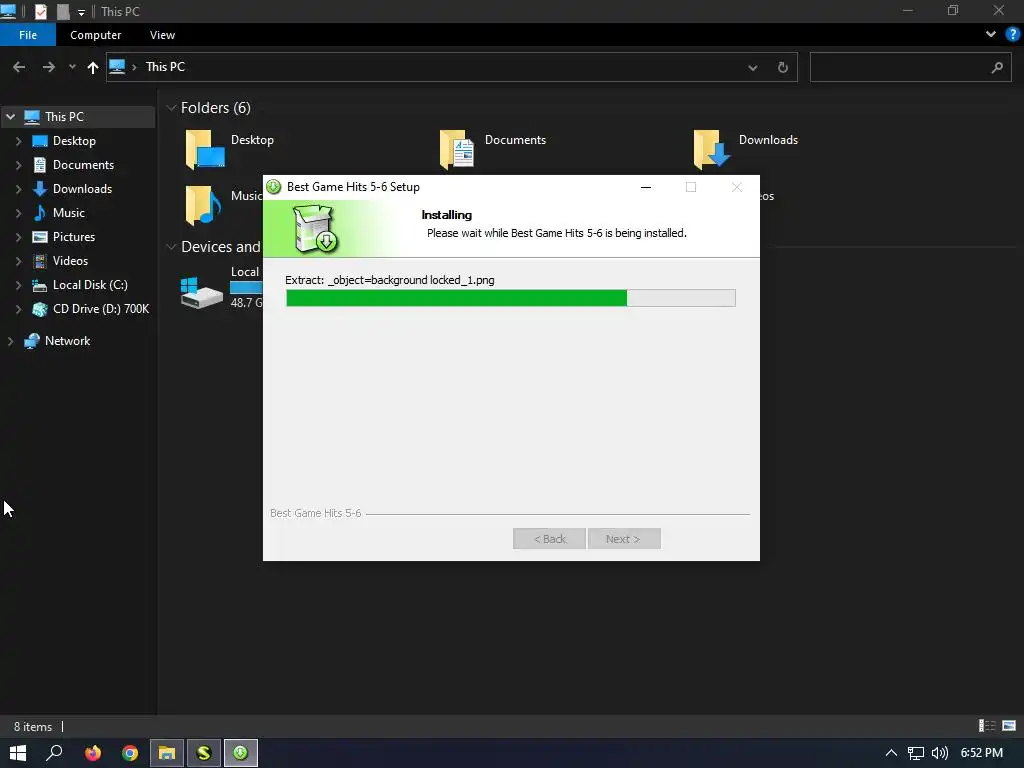Click the installer box header icon

pyautogui.click(x=315, y=229)
